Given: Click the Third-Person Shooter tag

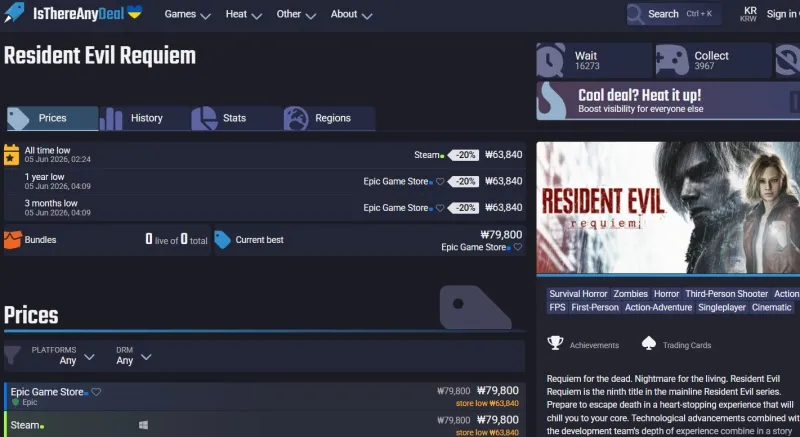Looking at the screenshot, I should tap(726, 294).
